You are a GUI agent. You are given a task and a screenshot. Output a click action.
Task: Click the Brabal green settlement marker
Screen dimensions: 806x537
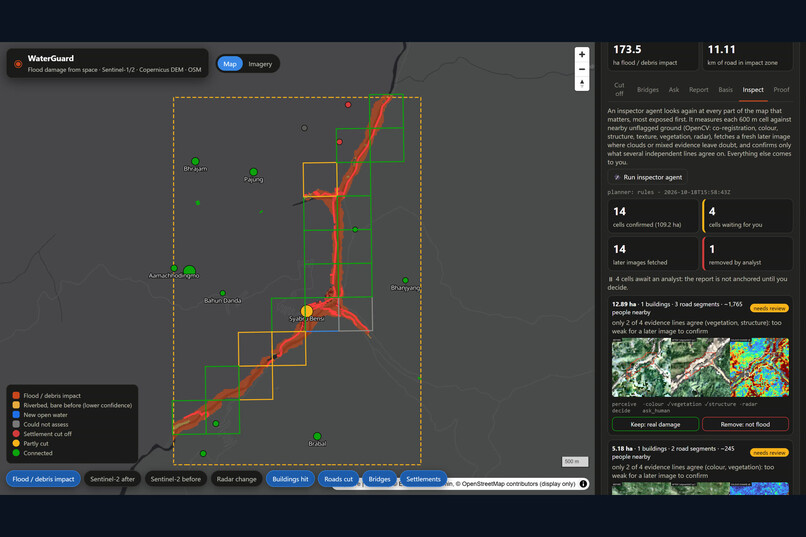click(x=317, y=436)
